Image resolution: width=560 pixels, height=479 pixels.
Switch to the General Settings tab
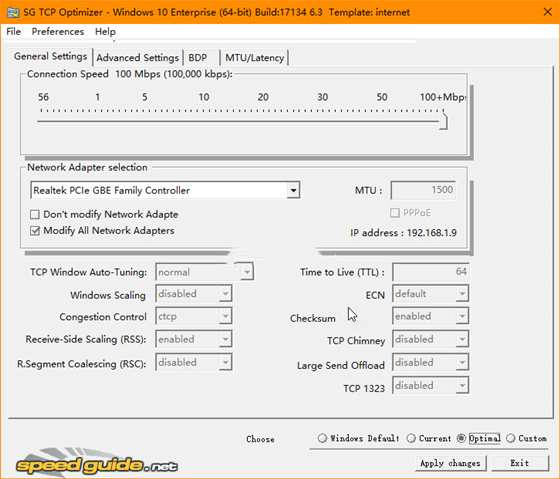click(51, 56)
